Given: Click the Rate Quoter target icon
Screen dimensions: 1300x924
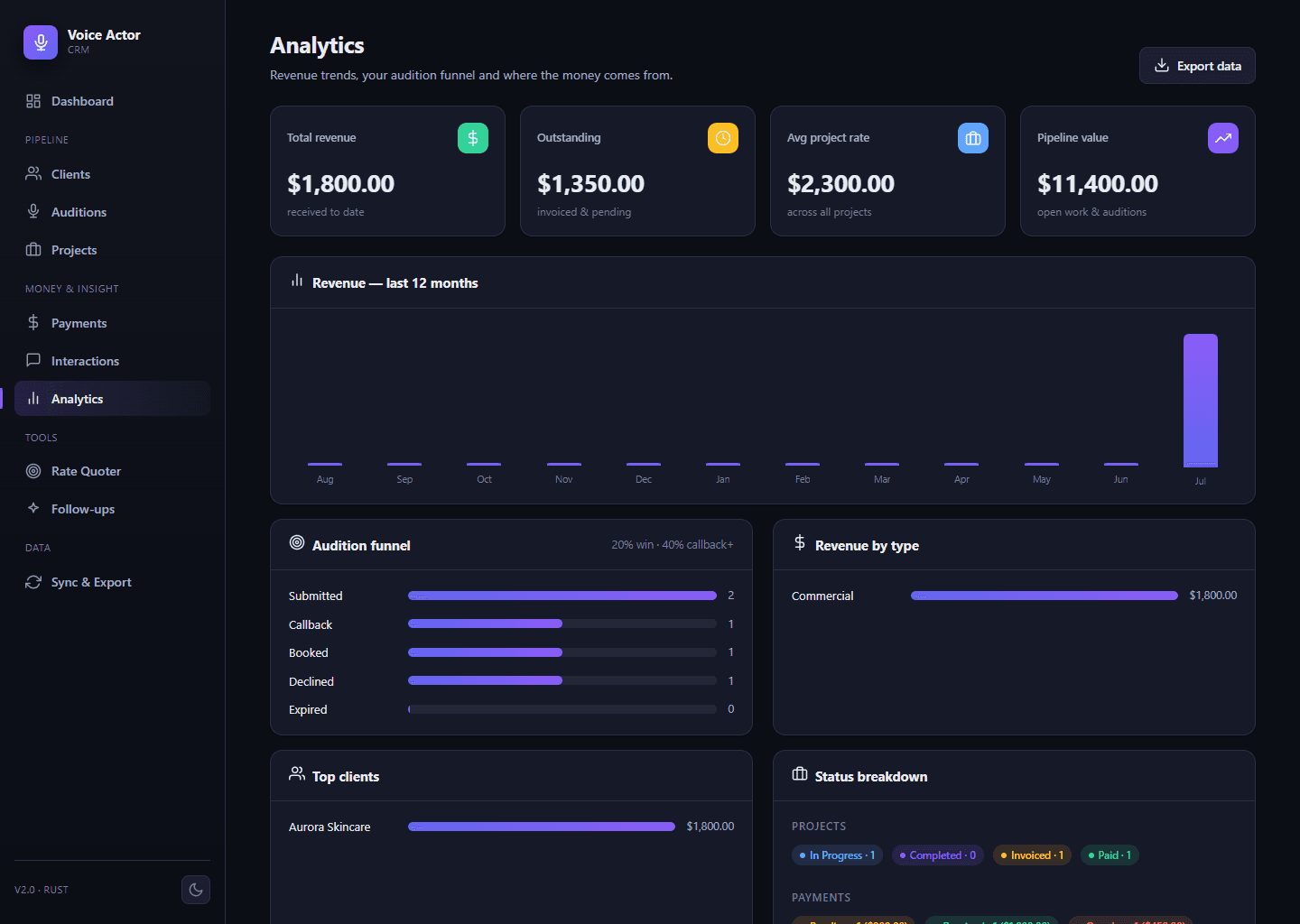Looking at the screenshot, I should pos(33,471).
